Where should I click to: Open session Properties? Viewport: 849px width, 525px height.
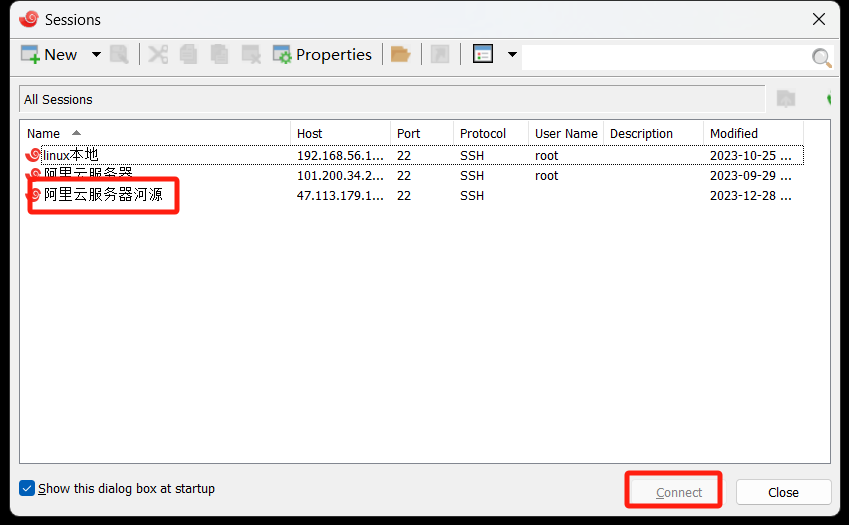(322, 55)
